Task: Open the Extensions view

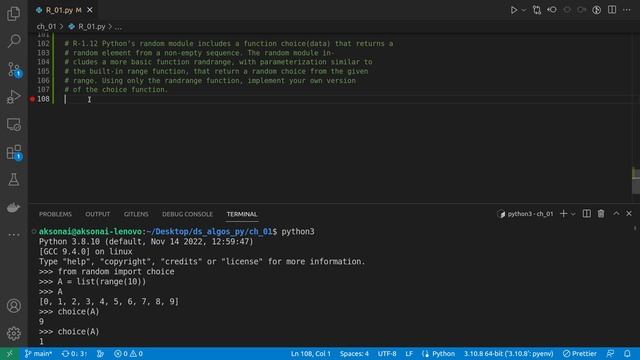Action: pos(14,152)
